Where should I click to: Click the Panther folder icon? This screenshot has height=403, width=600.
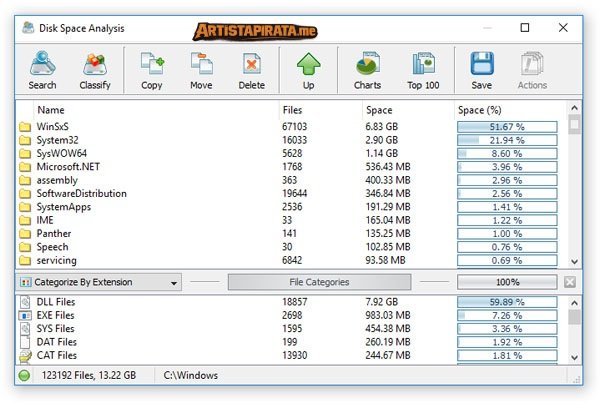pyautogui.click(x=25, y=233)
